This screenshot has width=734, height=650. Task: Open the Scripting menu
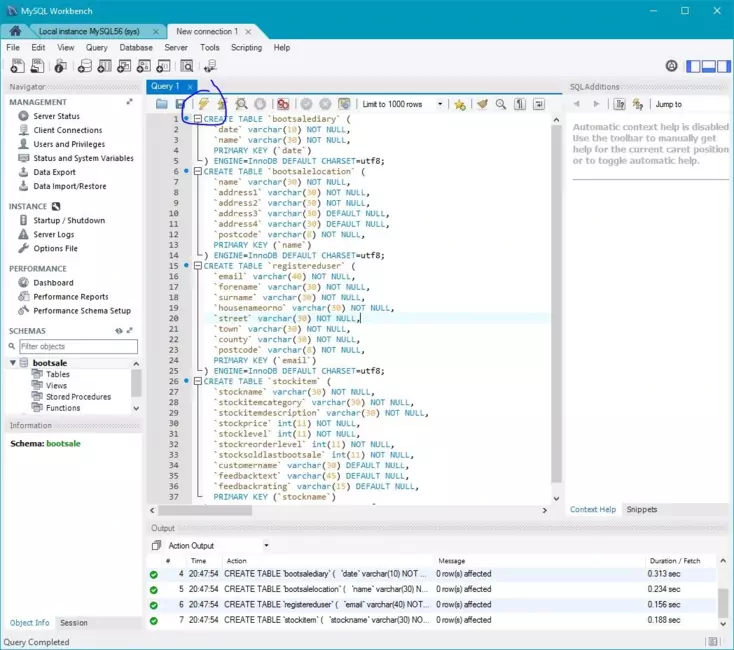click(246, 47)
